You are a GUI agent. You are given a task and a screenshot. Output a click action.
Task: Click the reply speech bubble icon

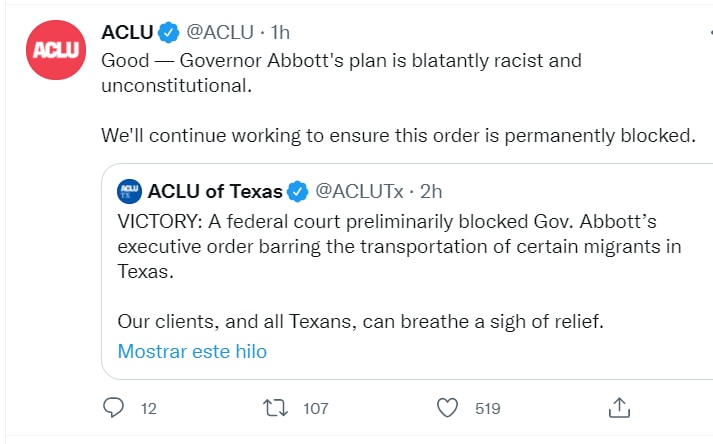point(114,407)
